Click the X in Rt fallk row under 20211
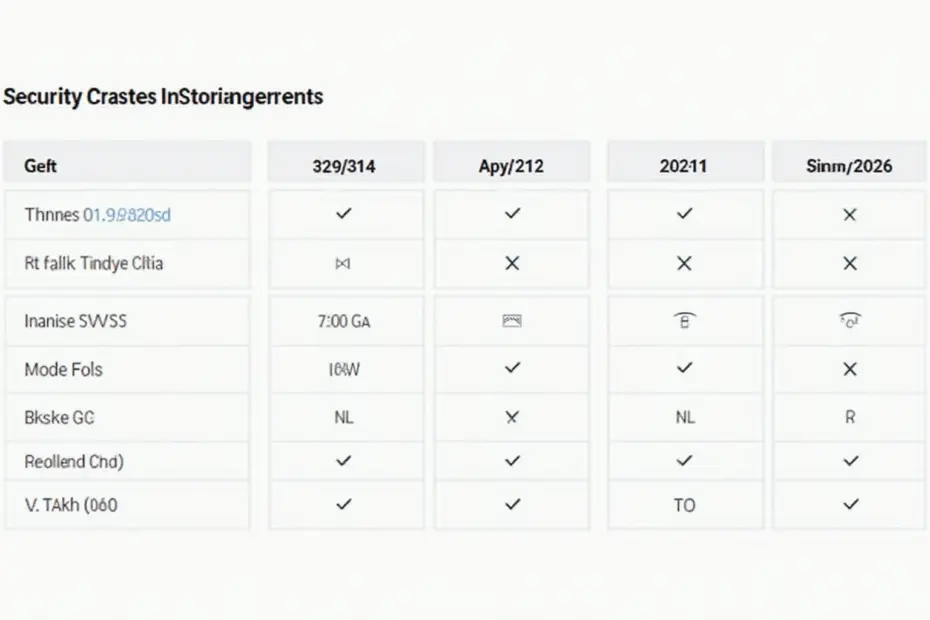930x620 pixels. [x=684, y=263]
